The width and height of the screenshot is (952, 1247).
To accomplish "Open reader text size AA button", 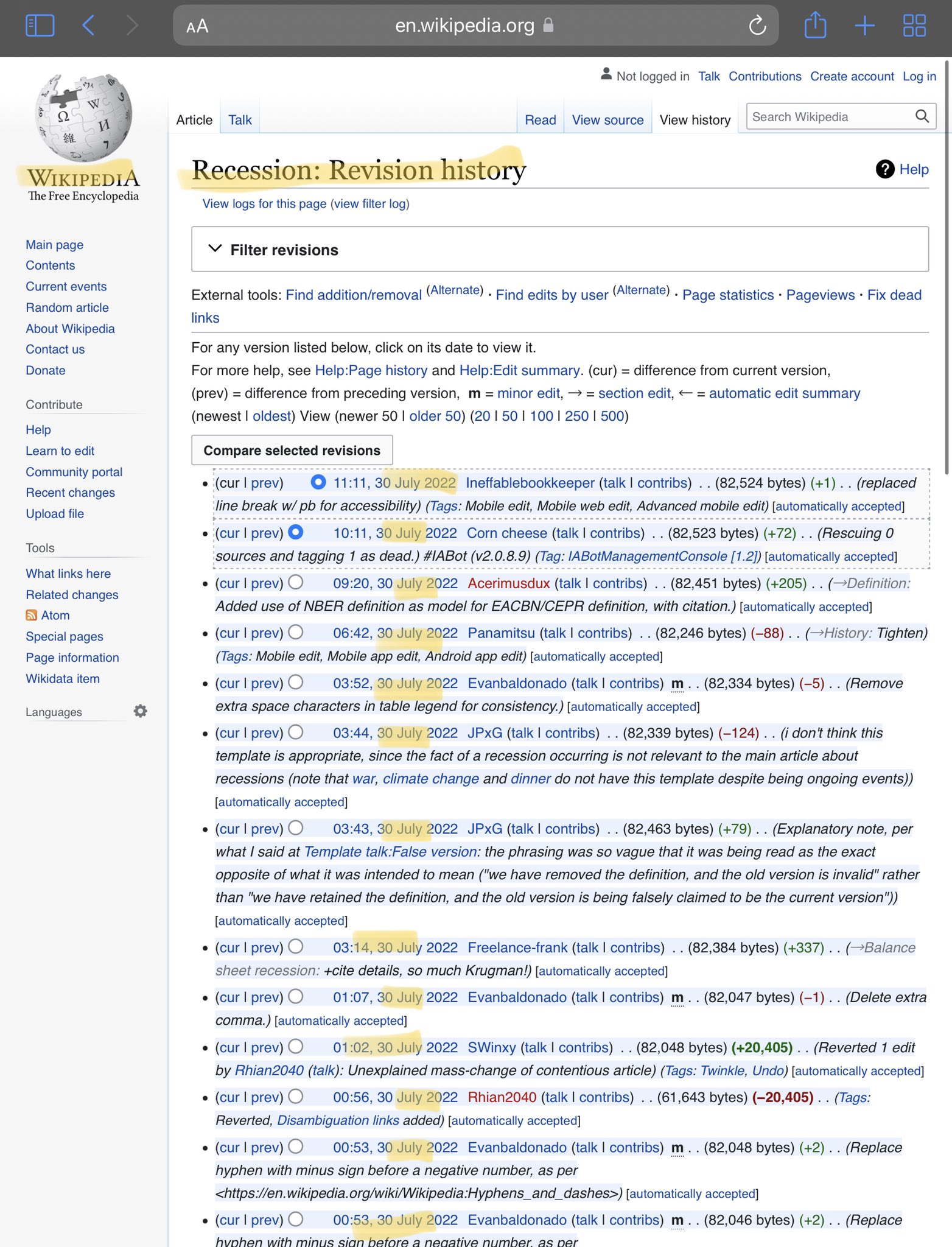I will click(x=197, y=26).
